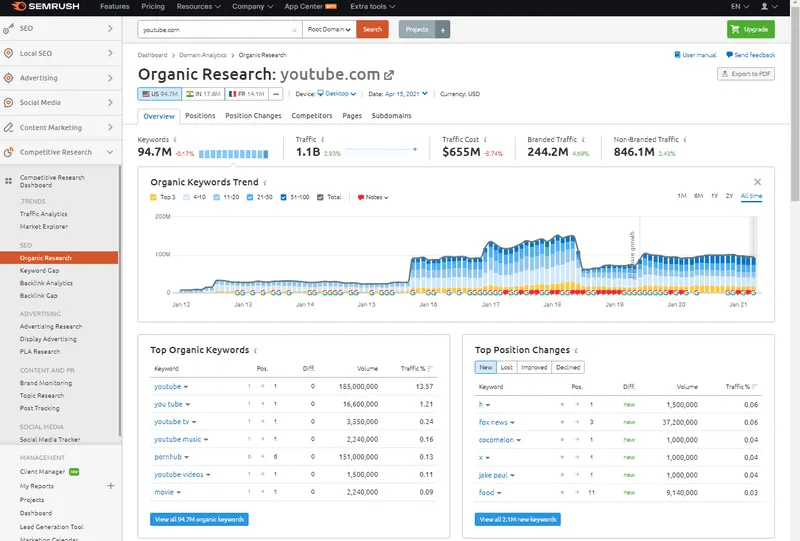
Task: Click the Advertising target icon
Action: 8,78
